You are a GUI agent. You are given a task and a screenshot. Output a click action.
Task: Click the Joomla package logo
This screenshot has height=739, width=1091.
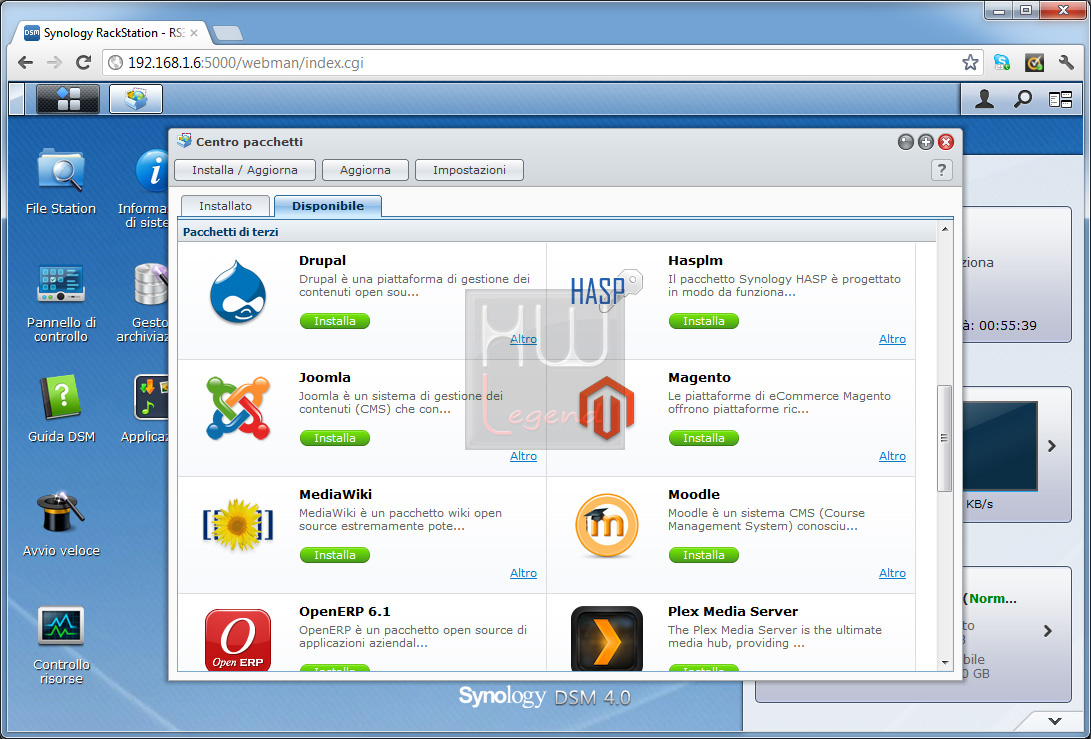[x=238, y=408]
